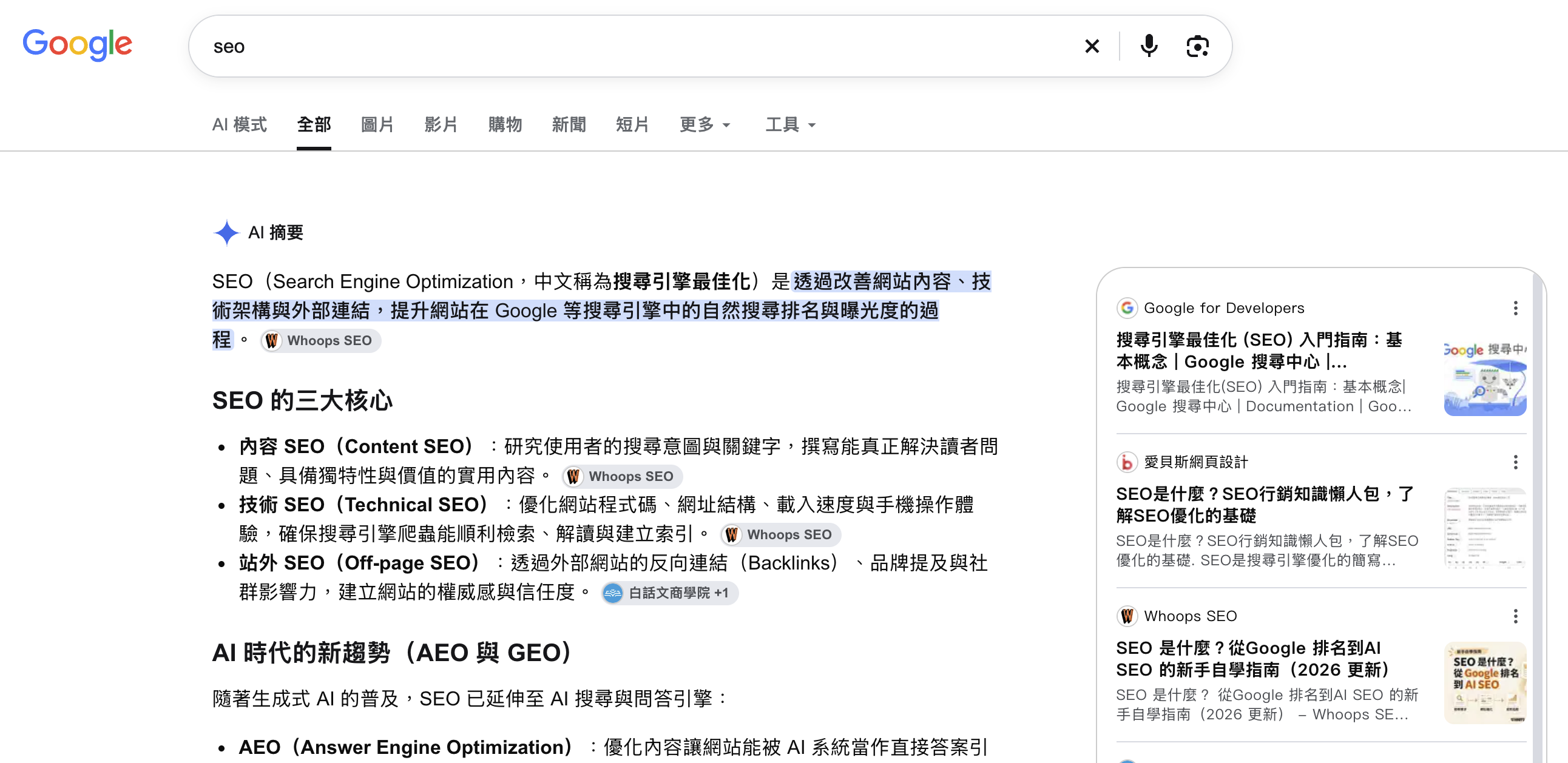
Task: Open the 搜尋引擎最佳化 (SEO) 入門指南 link
Action: tap(1260, 351)
